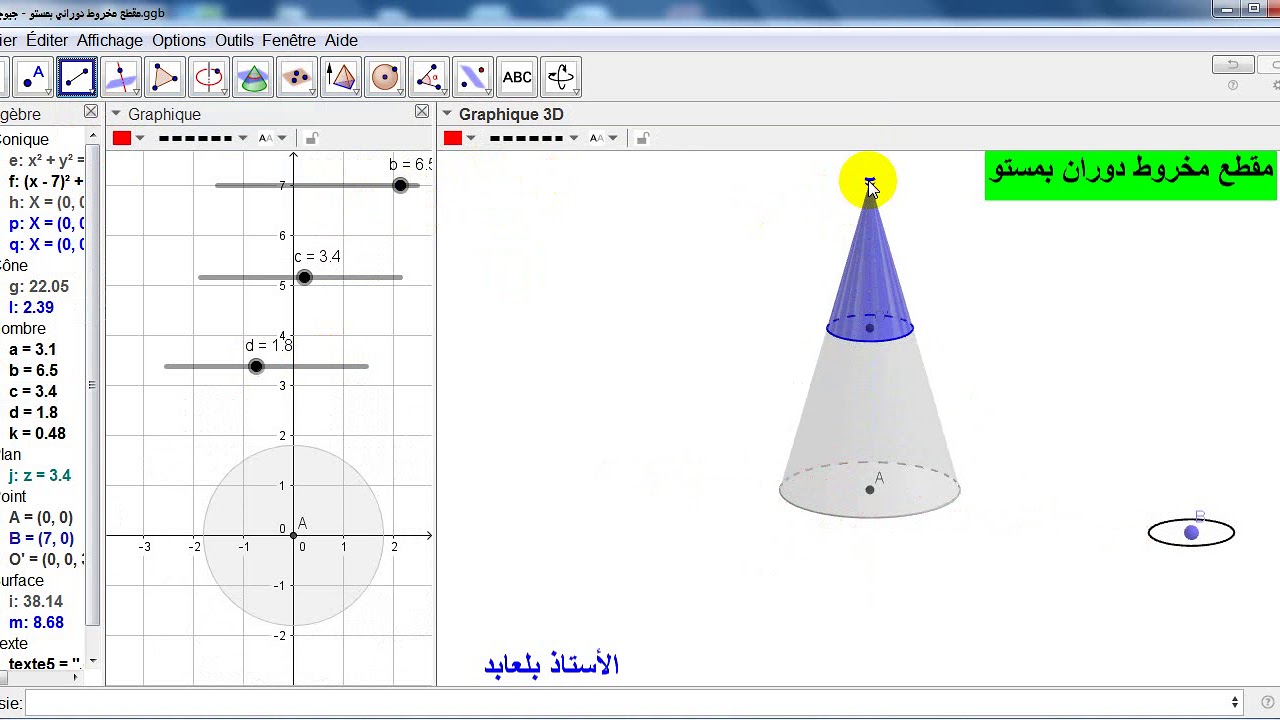Select the Segment between two points tool
The height and width of the screenshot is (720, 1280).
click(77, 77)
